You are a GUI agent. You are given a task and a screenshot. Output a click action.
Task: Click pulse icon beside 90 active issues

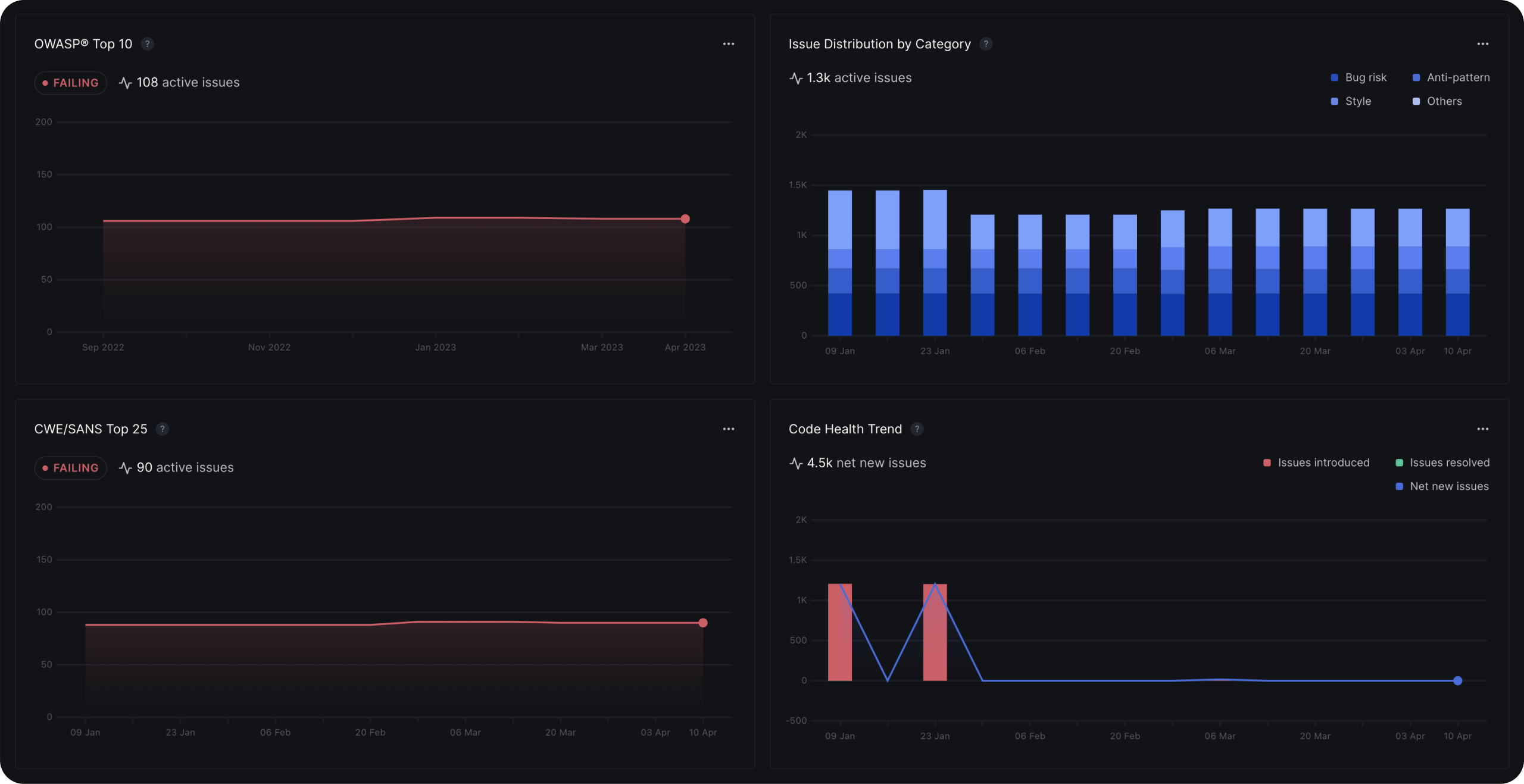pos(125,468)
